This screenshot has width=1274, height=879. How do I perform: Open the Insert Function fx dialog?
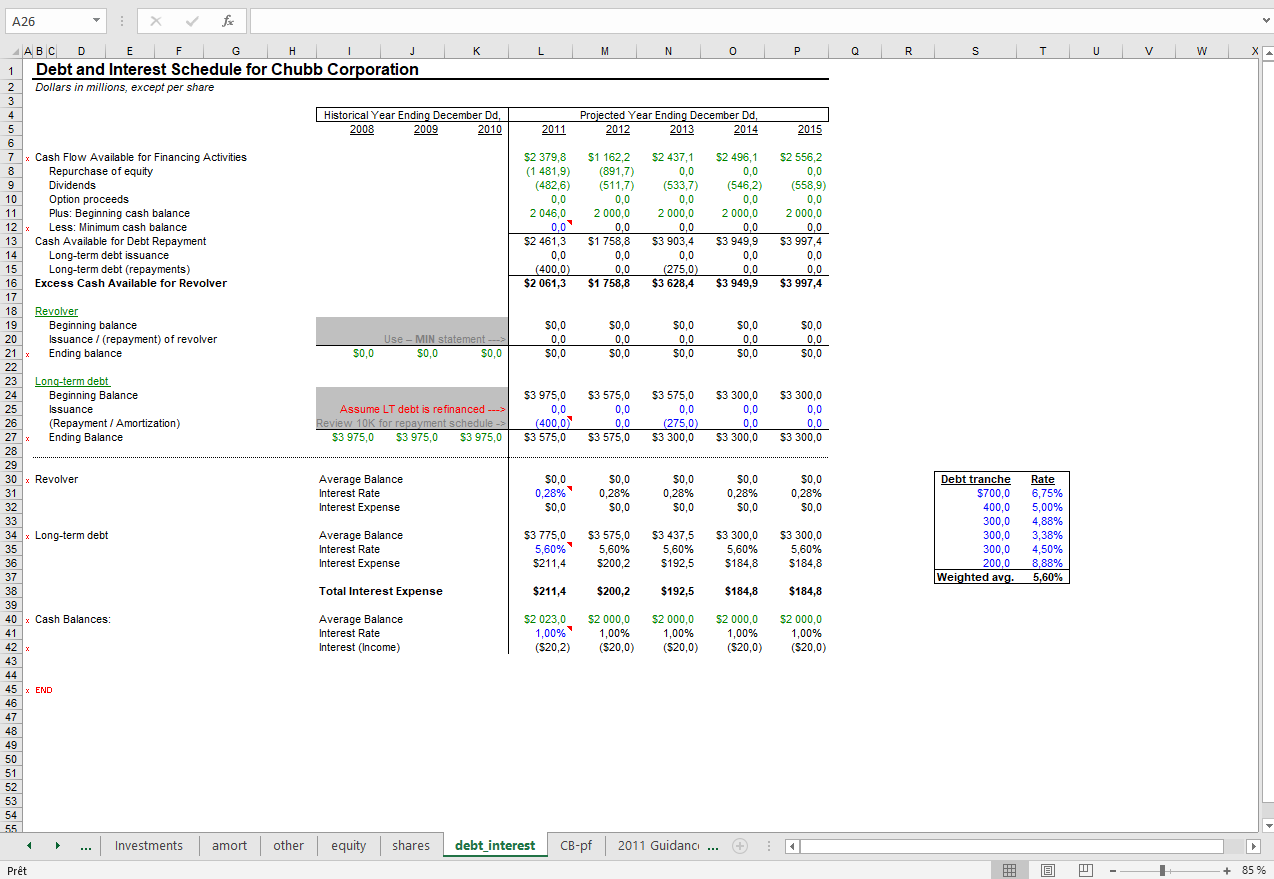point(228,21)
